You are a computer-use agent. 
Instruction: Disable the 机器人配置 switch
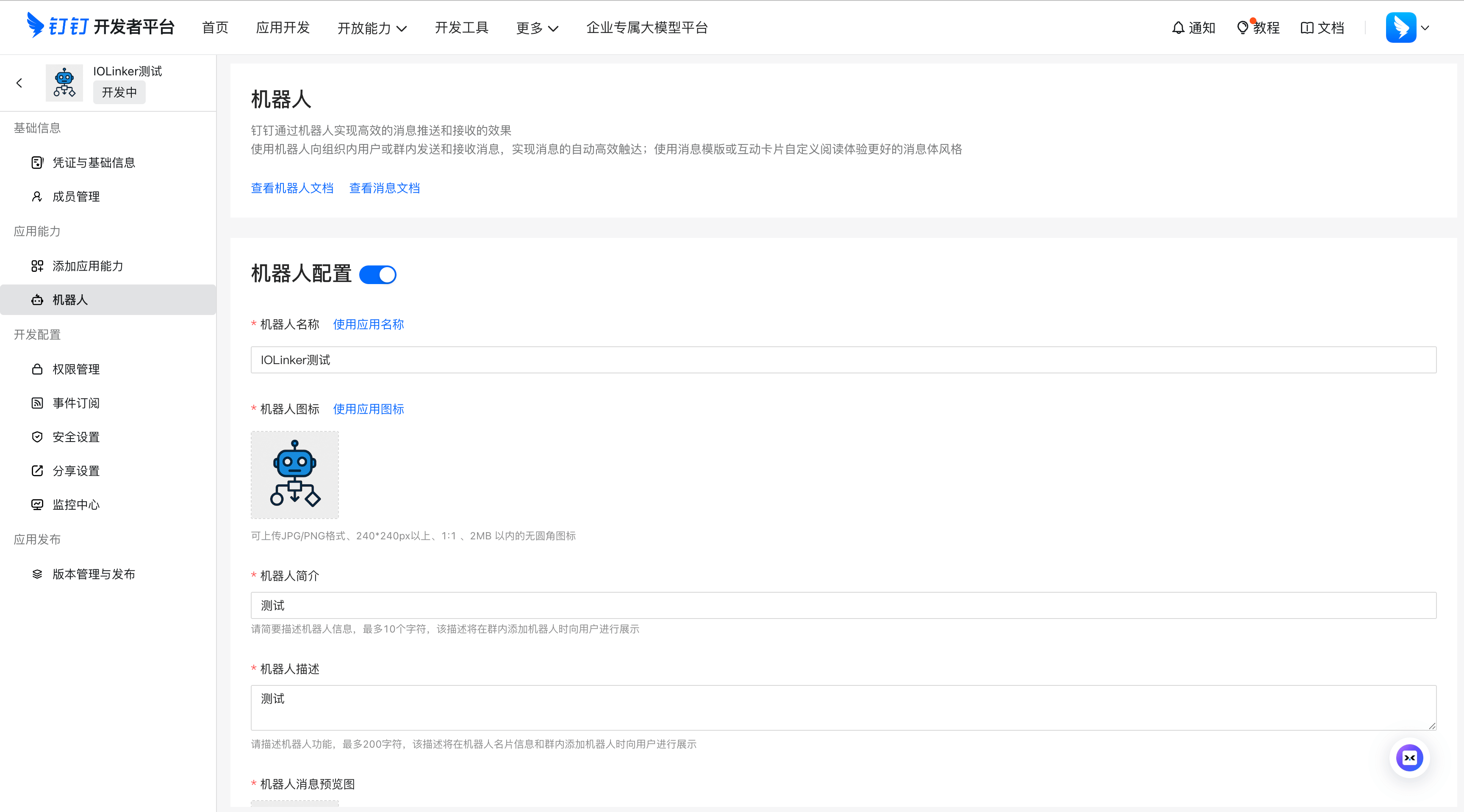[x=377, y=274]
